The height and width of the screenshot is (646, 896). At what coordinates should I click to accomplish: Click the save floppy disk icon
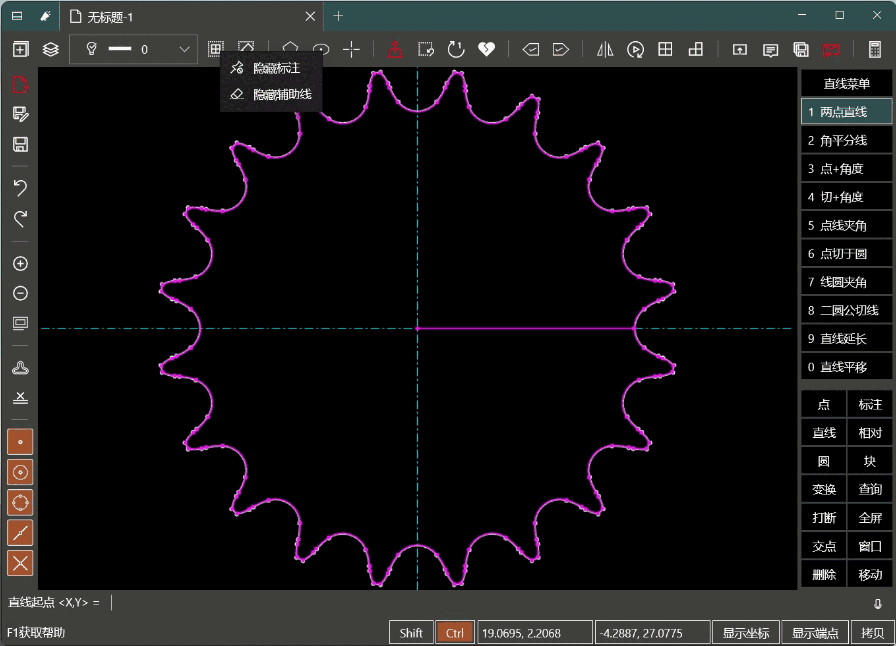(20, 144)
